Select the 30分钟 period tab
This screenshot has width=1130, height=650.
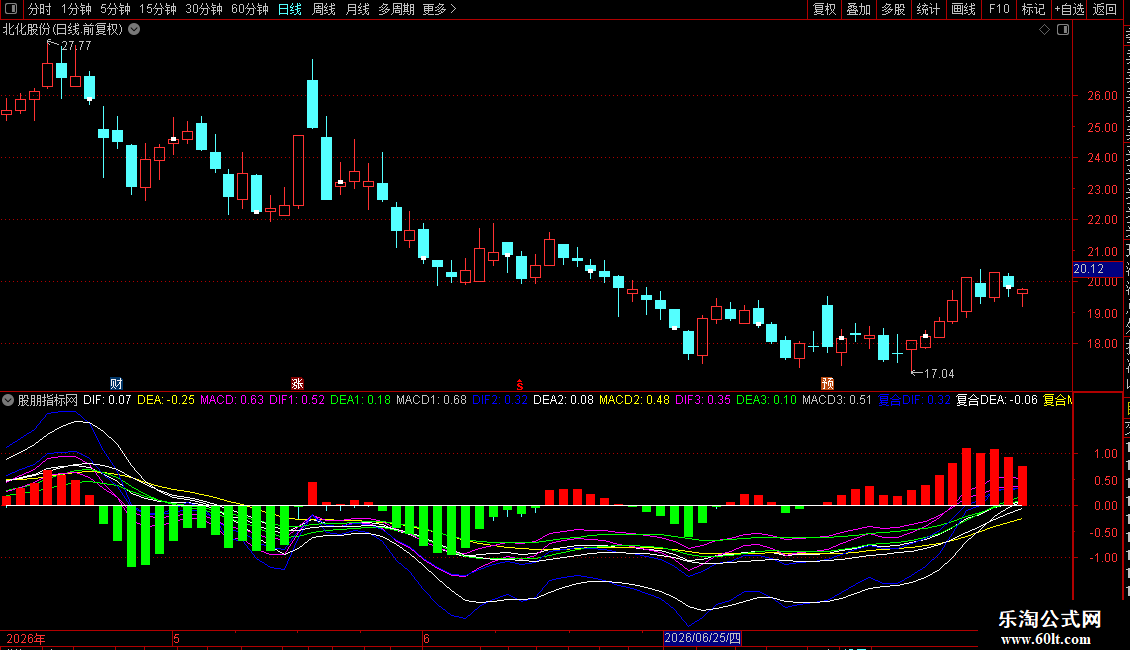204,9
